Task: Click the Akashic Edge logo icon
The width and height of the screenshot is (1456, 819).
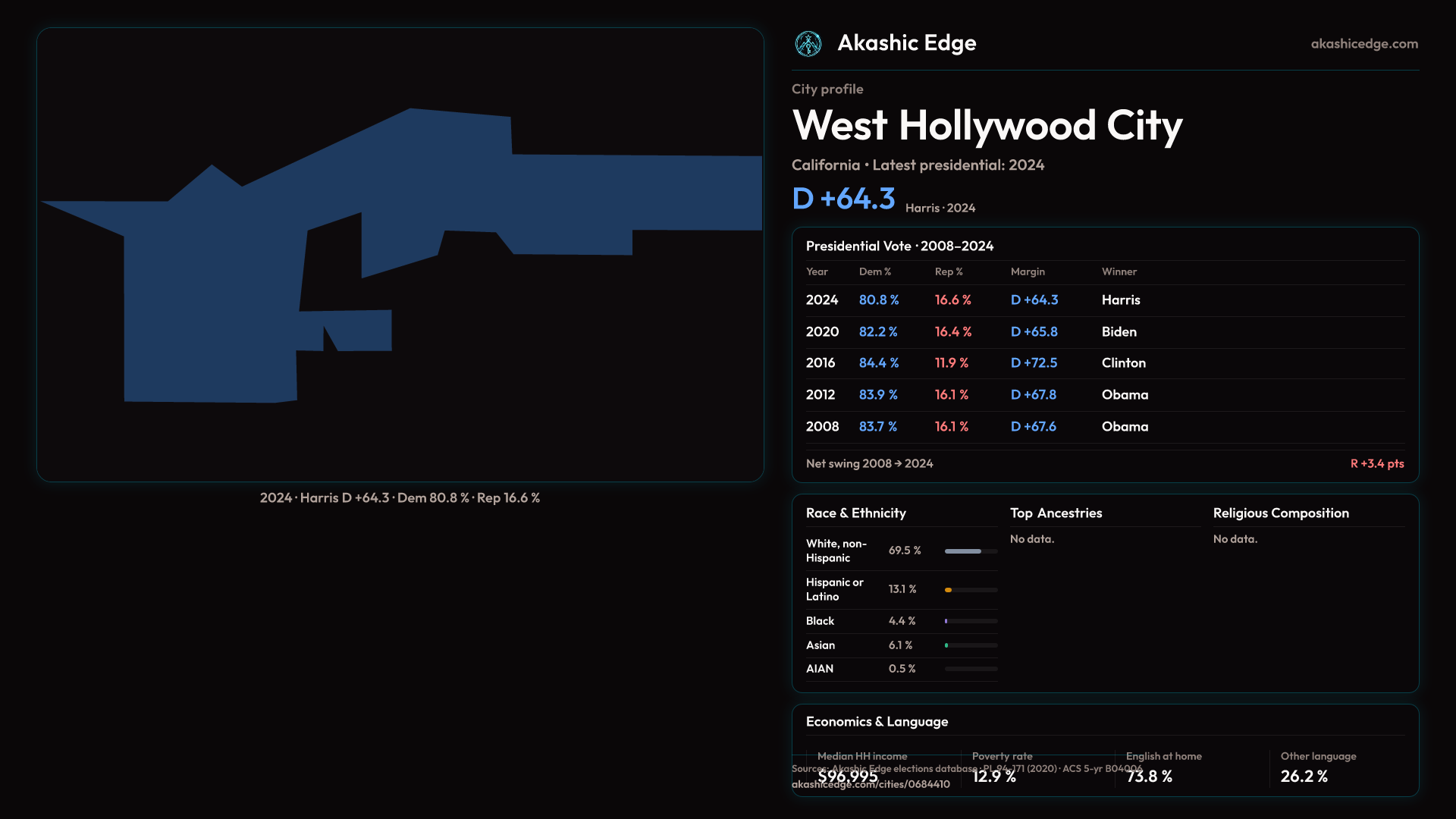Action: [x=808, y=44]
